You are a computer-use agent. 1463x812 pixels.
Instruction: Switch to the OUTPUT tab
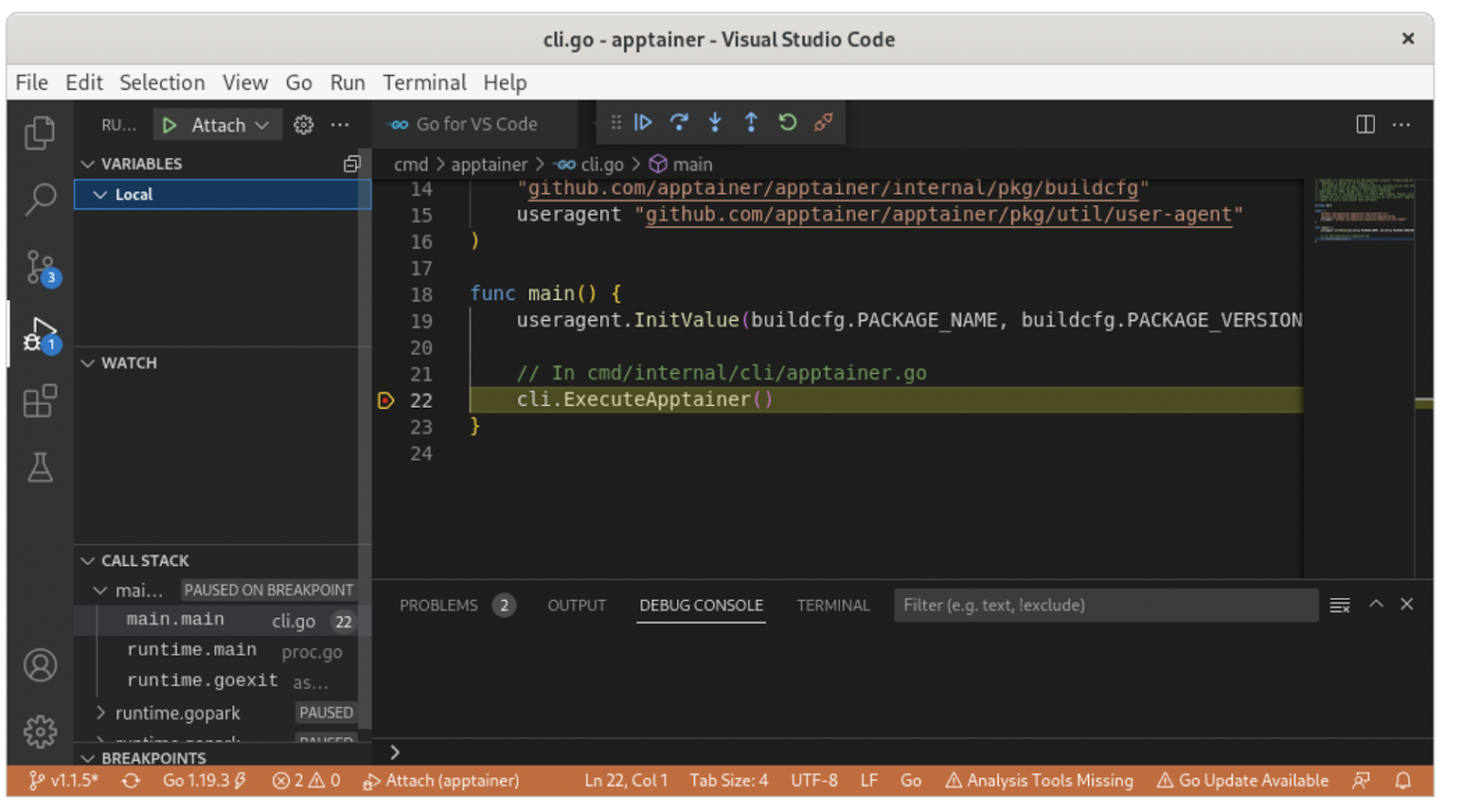point(576,605)
